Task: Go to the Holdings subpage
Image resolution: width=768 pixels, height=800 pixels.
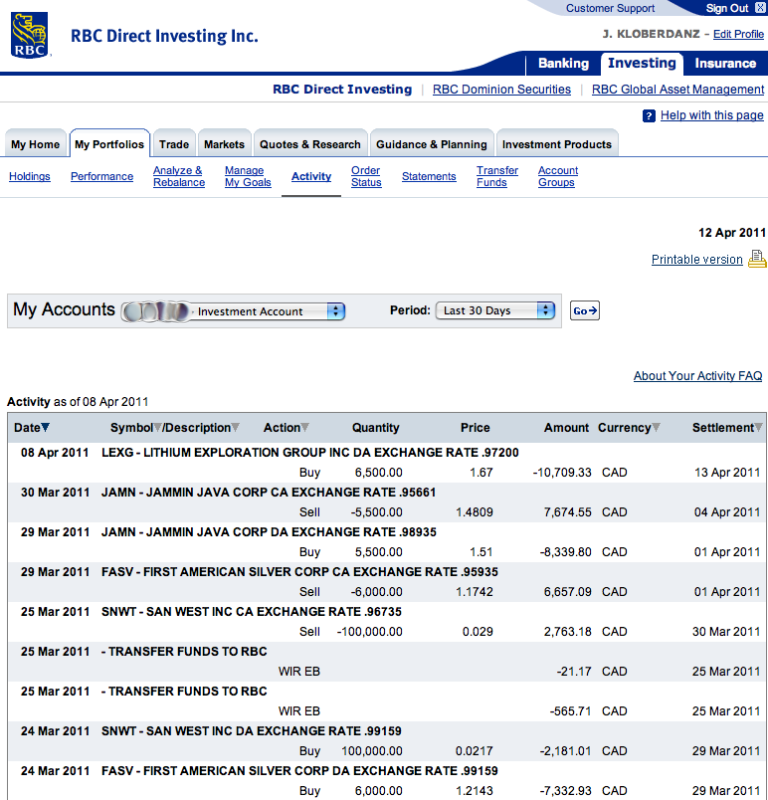Action: 30,176
